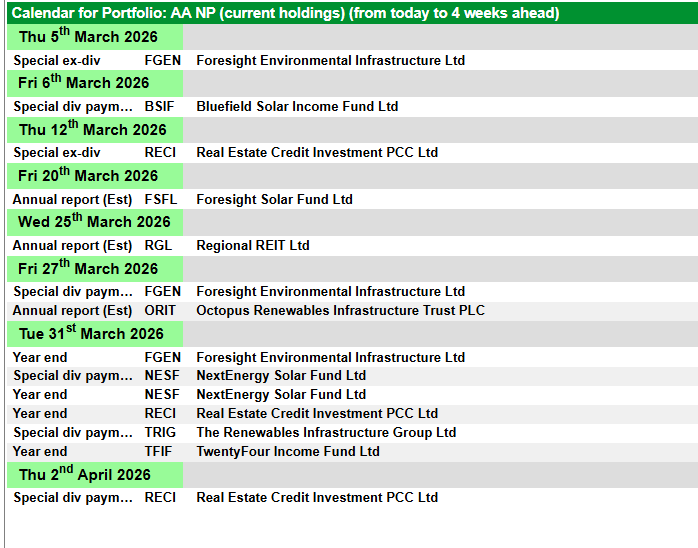Image resolution: width=698 pixels, height=548 pixels.
Task: Click the TRIG ticker symbol
Action: coord(160,433)
